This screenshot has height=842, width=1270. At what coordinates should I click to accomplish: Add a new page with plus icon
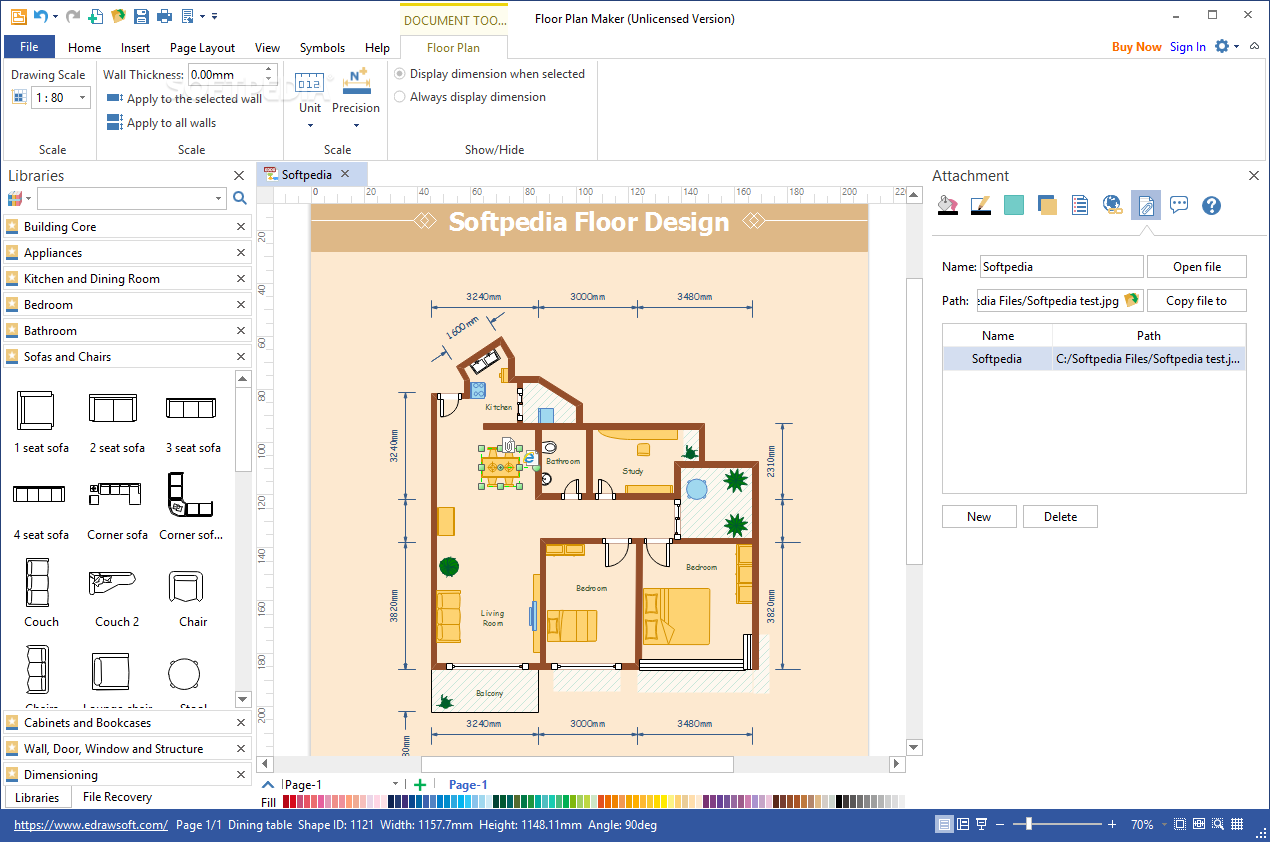point(420,785)
